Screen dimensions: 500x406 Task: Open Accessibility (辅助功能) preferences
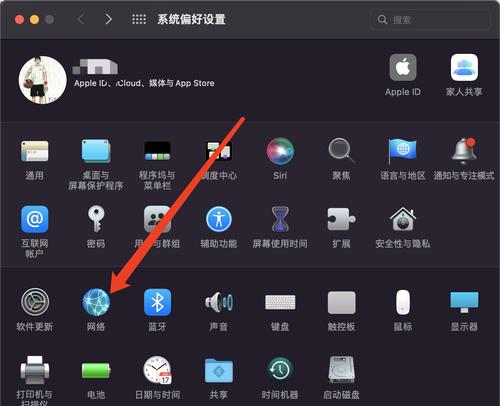pyautogui.click(x=219, y=219)
